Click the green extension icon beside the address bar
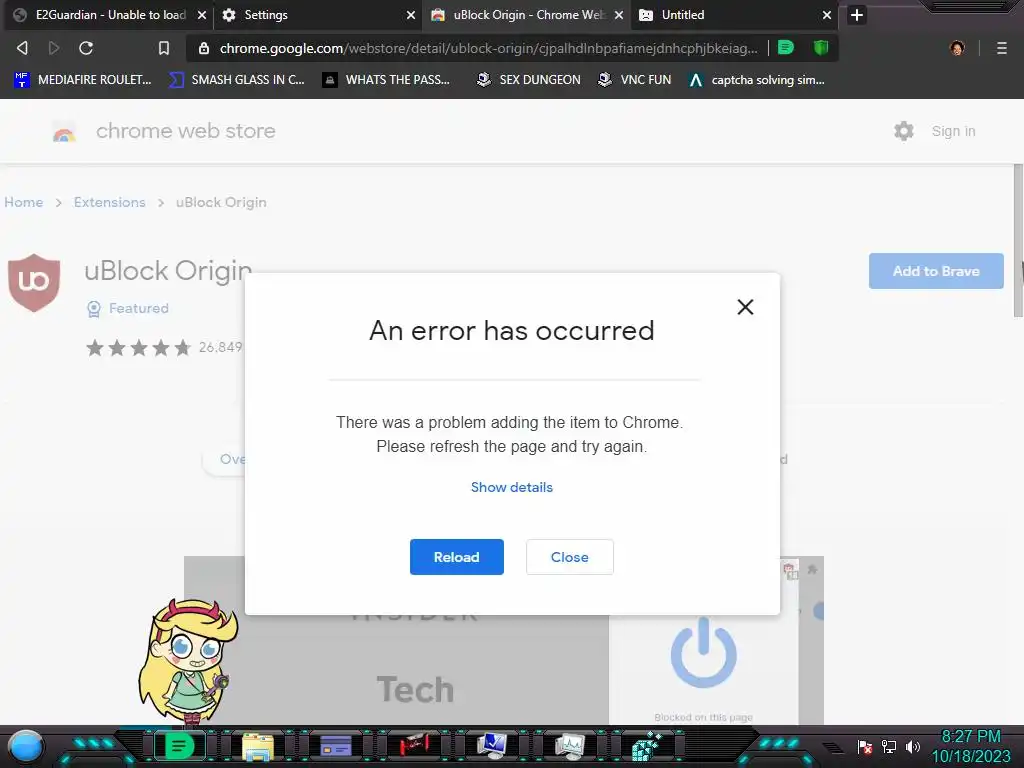Viewport: 1024px width, 768px height. coord(786,48)
